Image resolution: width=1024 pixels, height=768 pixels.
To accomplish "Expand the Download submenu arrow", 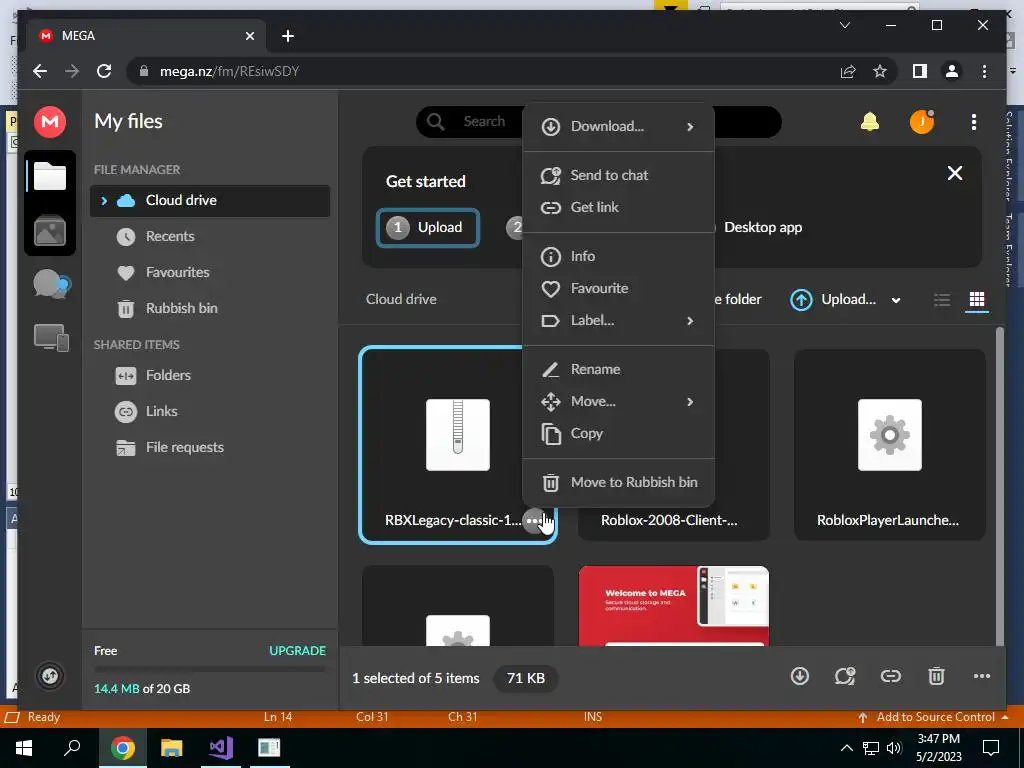I will point(690,127).
